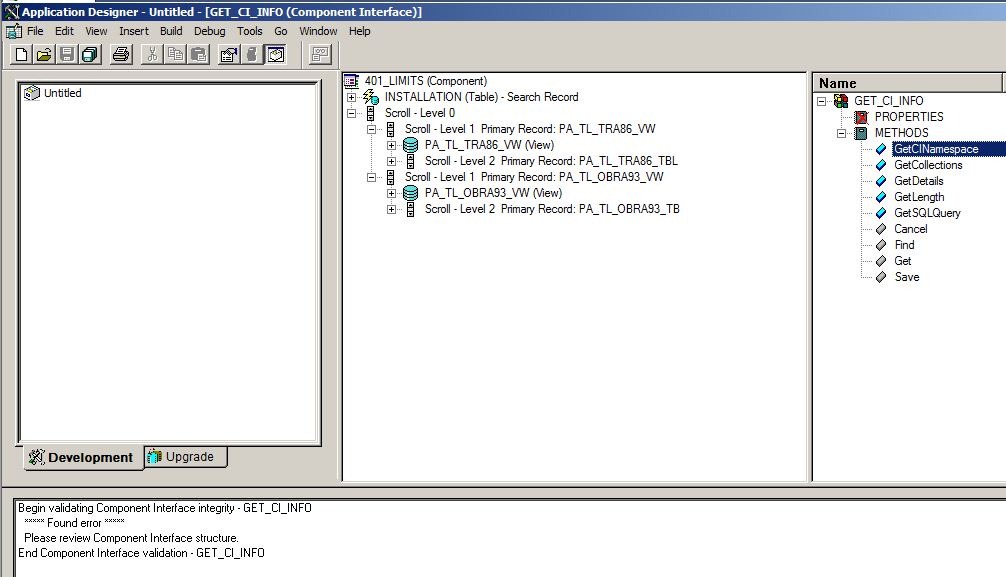Screen dimensions: 1006x577
Task: Click the gray diamond beside Save method
Action: (881, 277)
